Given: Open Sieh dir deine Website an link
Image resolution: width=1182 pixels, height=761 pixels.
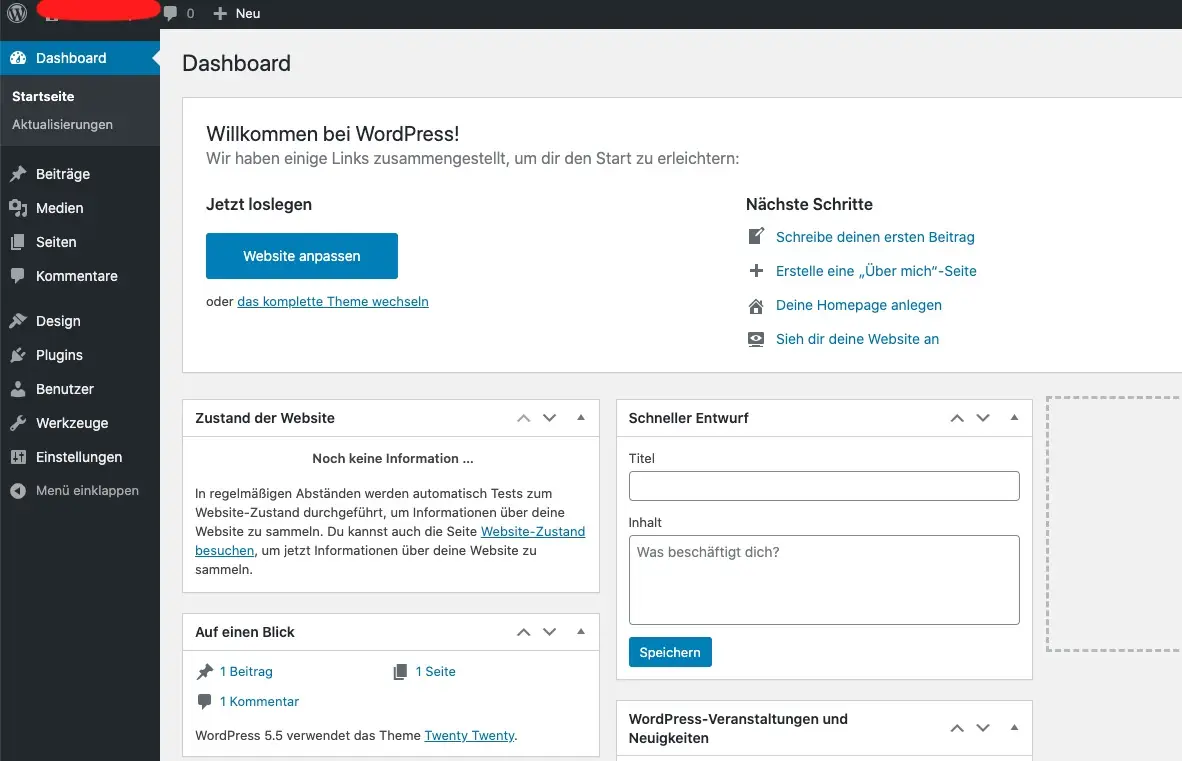Looking at the screenshot, I should coord(857,339).
